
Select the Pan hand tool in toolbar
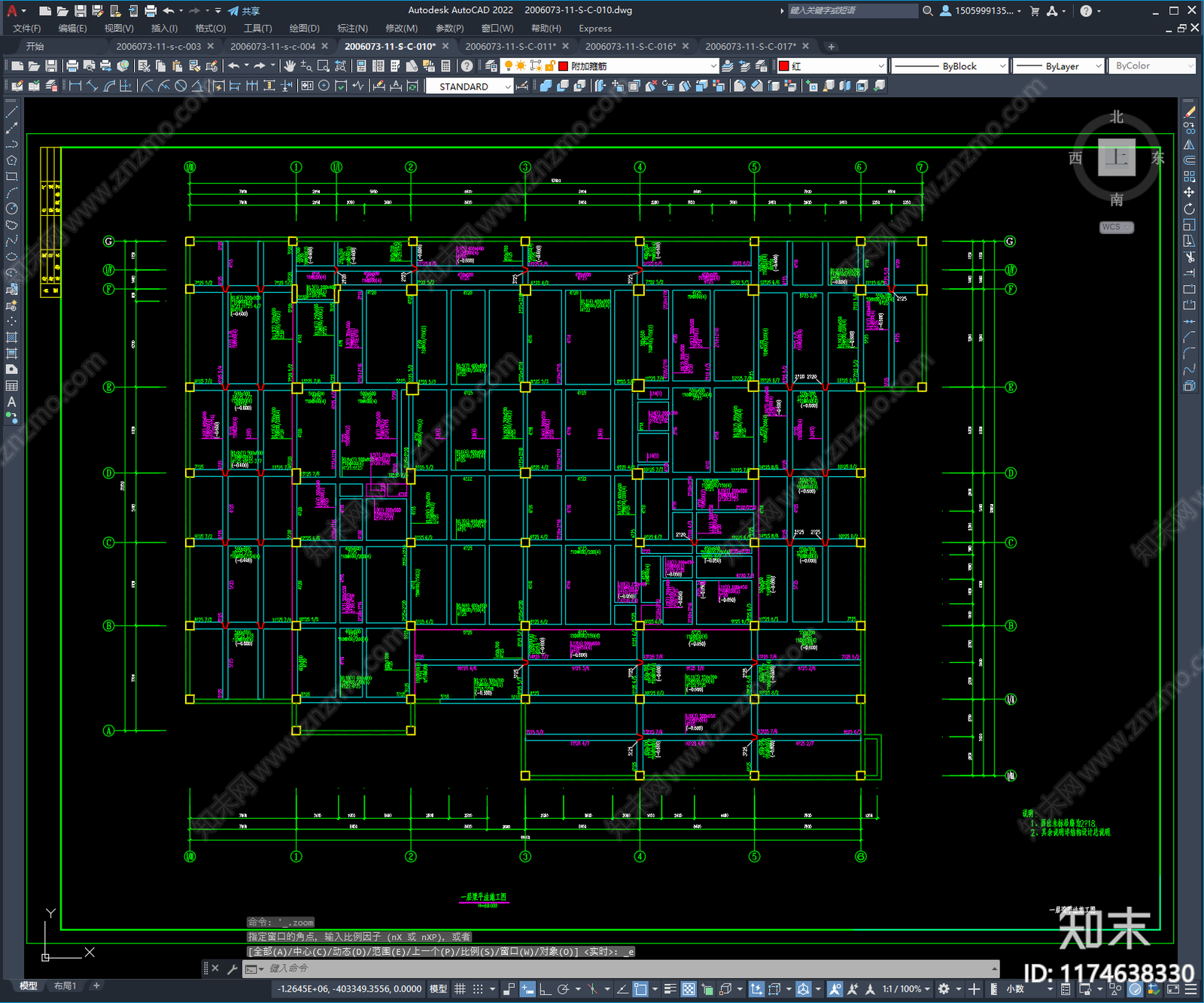tap(290, 66)
